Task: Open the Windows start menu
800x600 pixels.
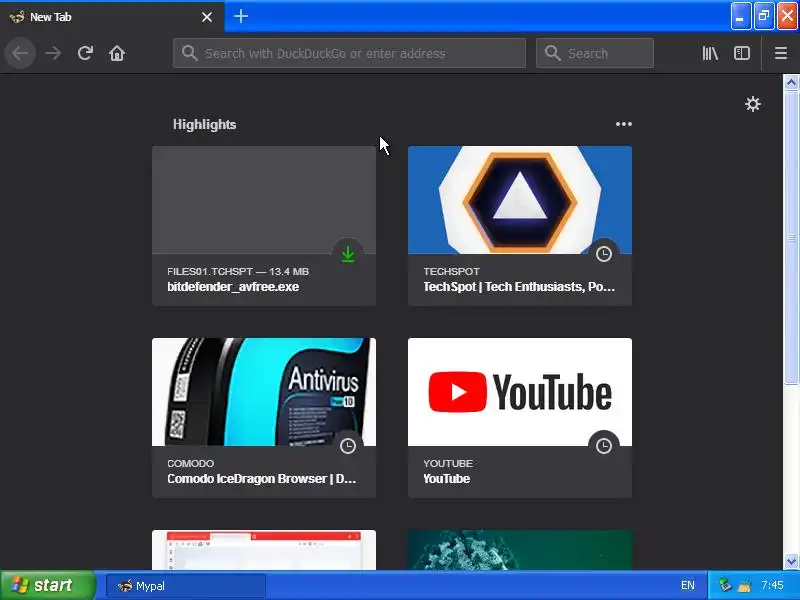Action: tap(47, 585)
